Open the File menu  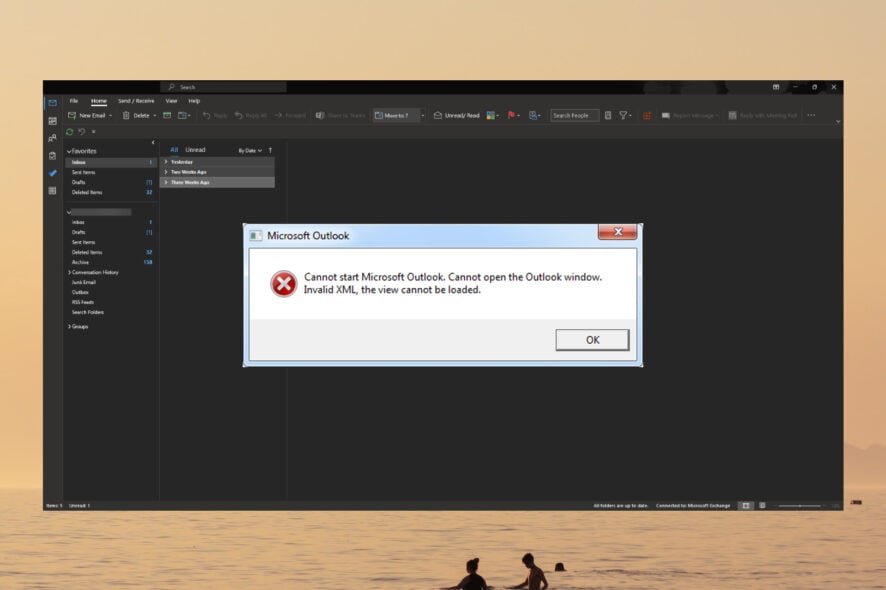74,101
